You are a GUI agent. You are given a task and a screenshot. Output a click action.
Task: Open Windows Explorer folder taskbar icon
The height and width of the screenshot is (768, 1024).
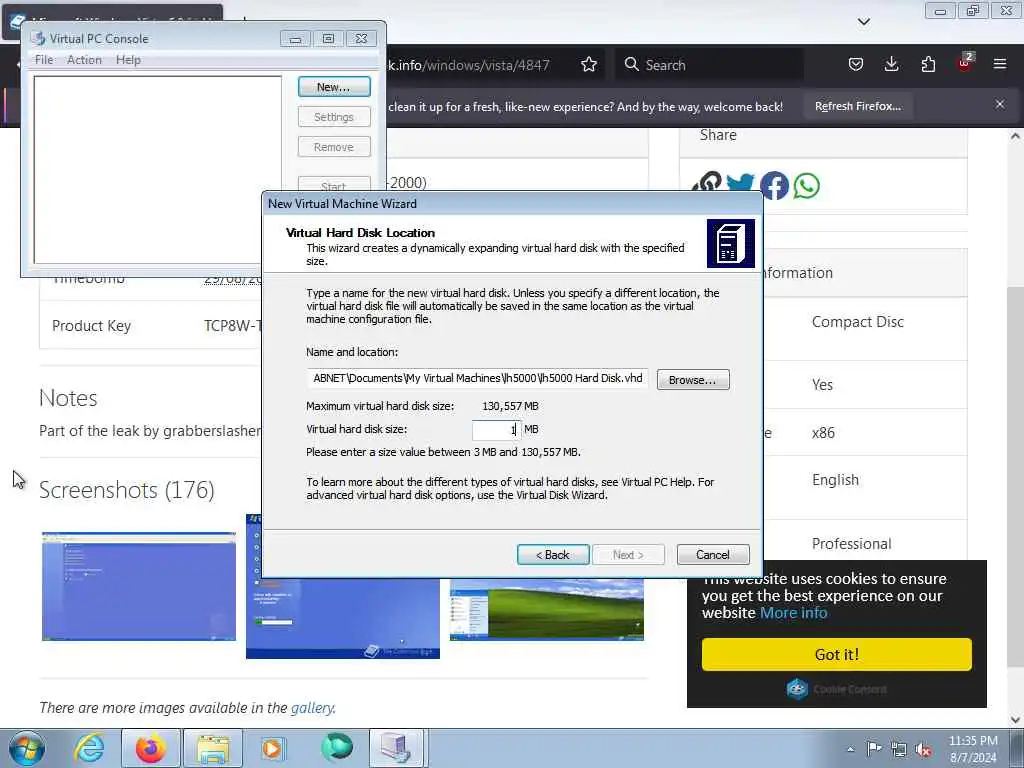213,748
